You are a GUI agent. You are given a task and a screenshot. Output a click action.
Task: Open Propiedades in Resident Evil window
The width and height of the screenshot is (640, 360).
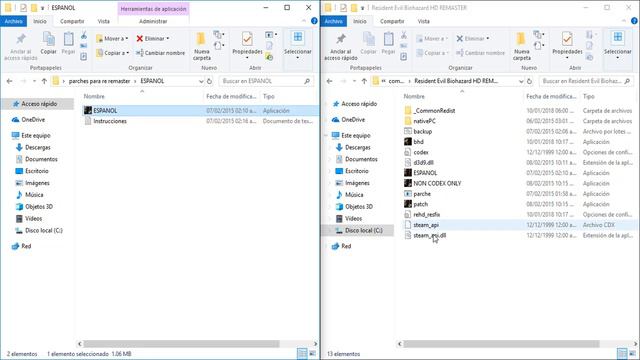coord(567,45)
